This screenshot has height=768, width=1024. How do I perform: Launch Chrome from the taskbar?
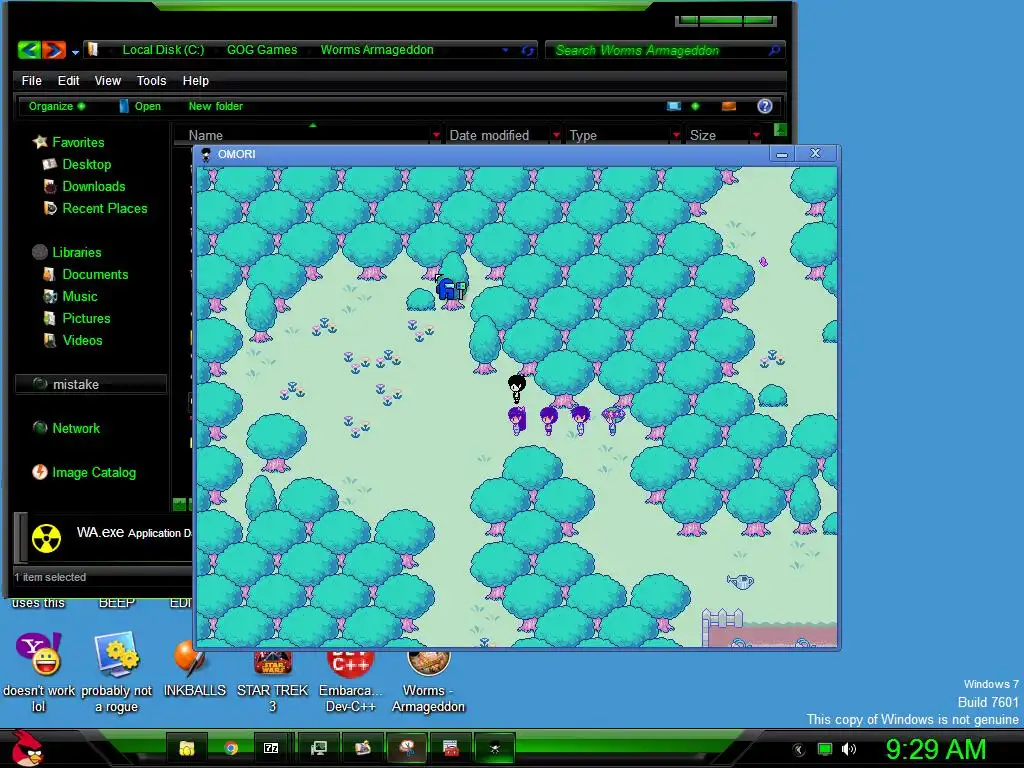(x=231, y=748)
